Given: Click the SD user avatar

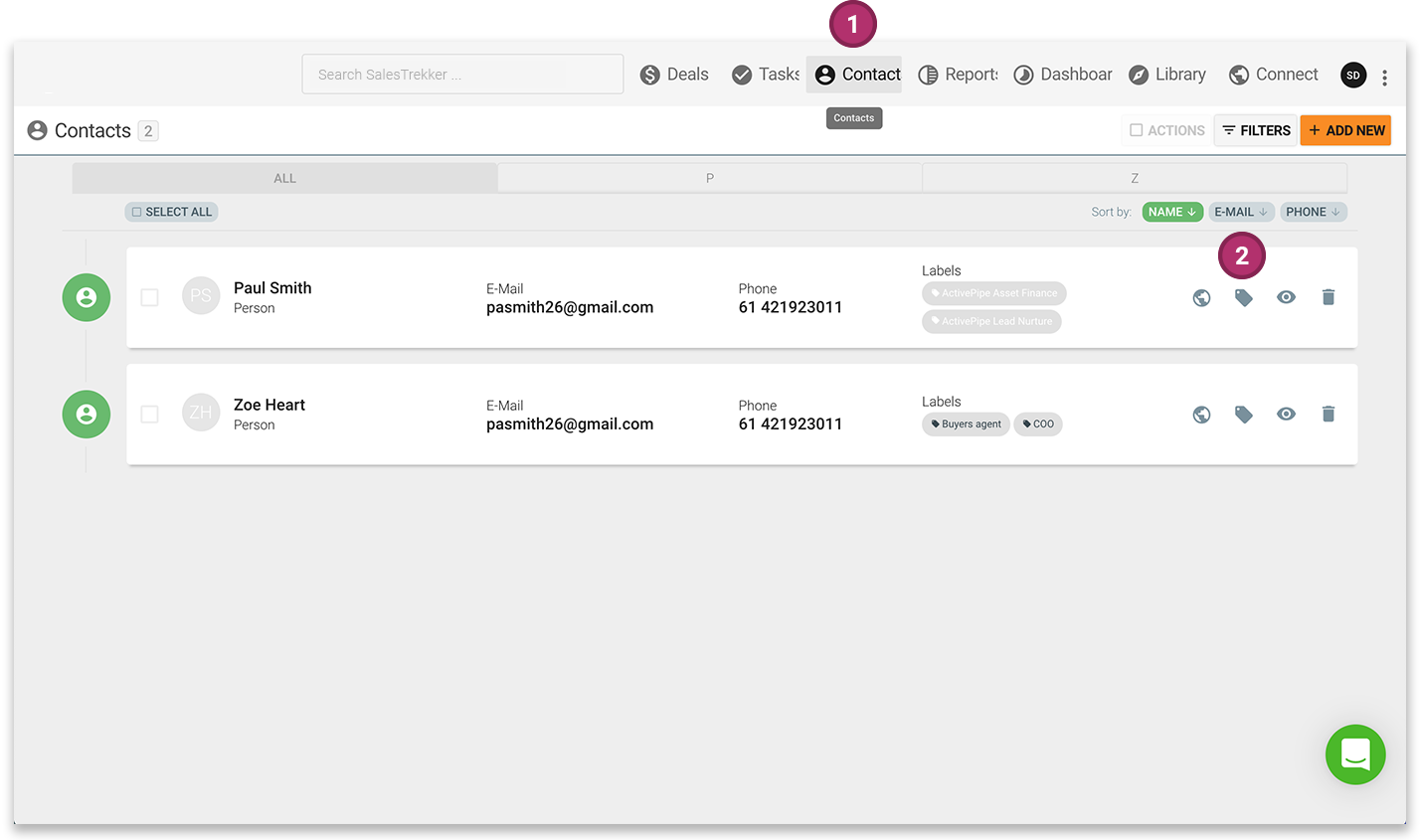Looking at the screenshot, I should [1353, 75].
